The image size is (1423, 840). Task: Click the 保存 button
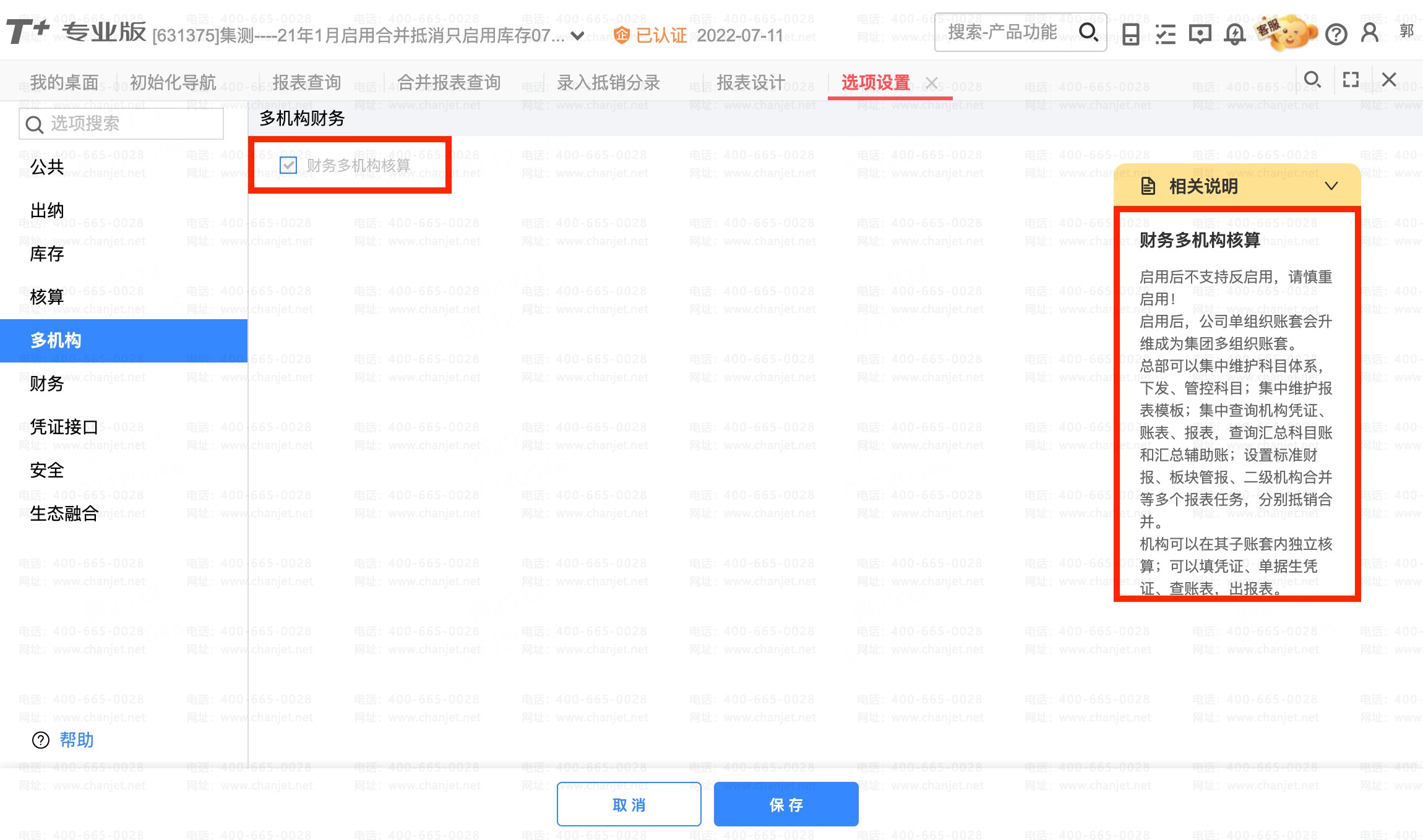[786, 804]
